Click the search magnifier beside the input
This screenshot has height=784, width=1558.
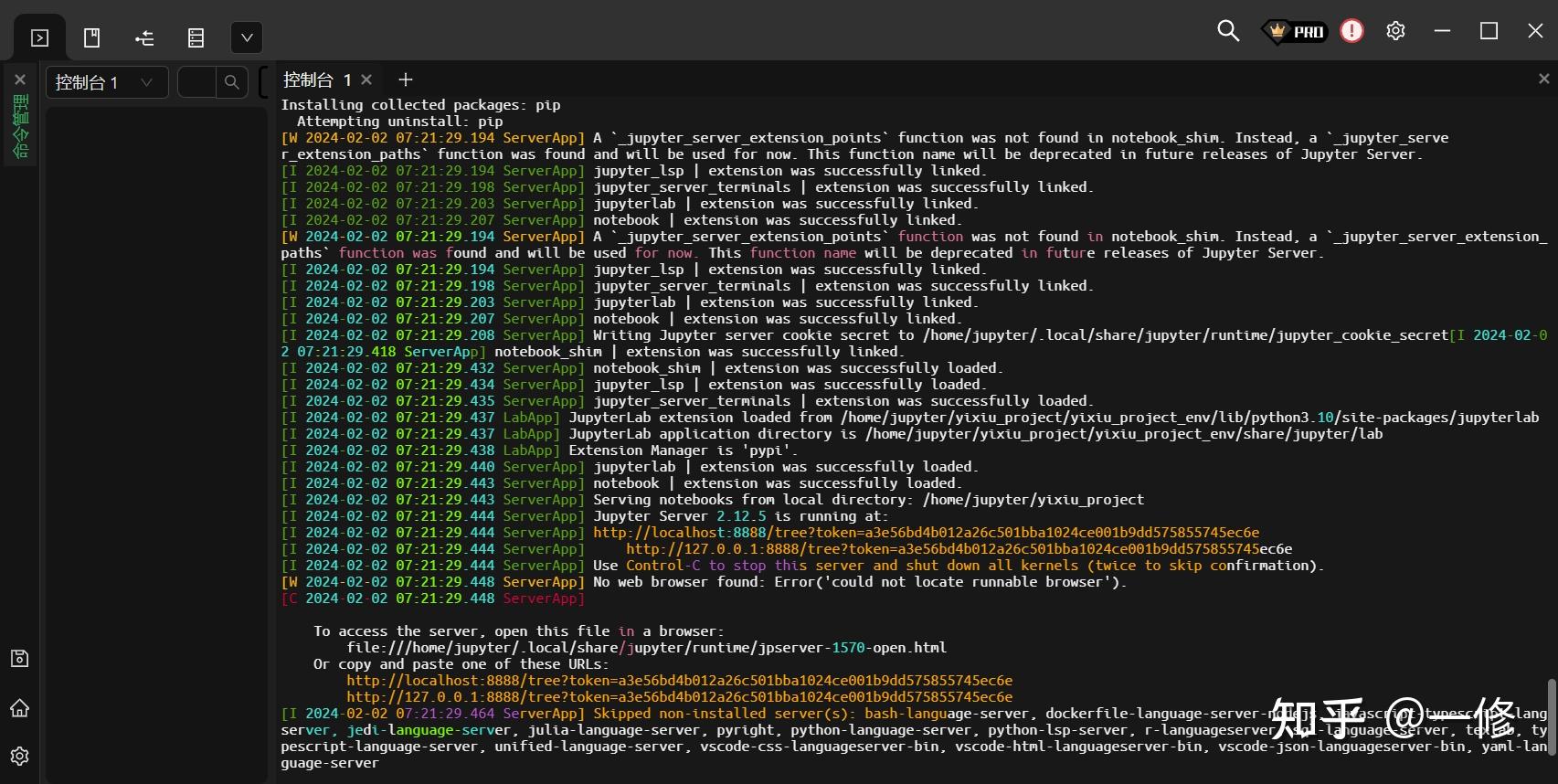pyautogui.click(x=232, y=82)
